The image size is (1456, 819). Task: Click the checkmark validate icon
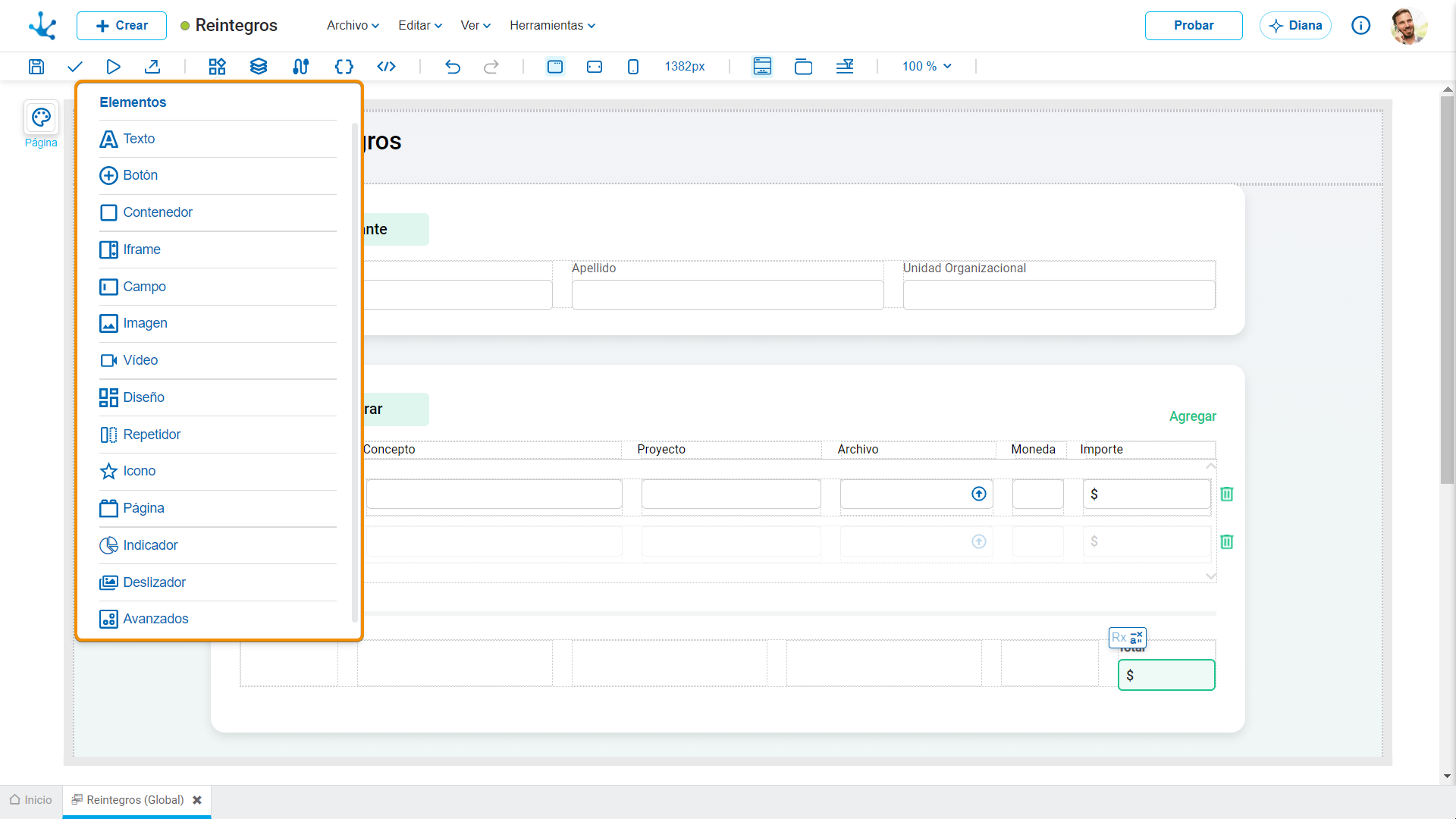click(x=74, y=67)
